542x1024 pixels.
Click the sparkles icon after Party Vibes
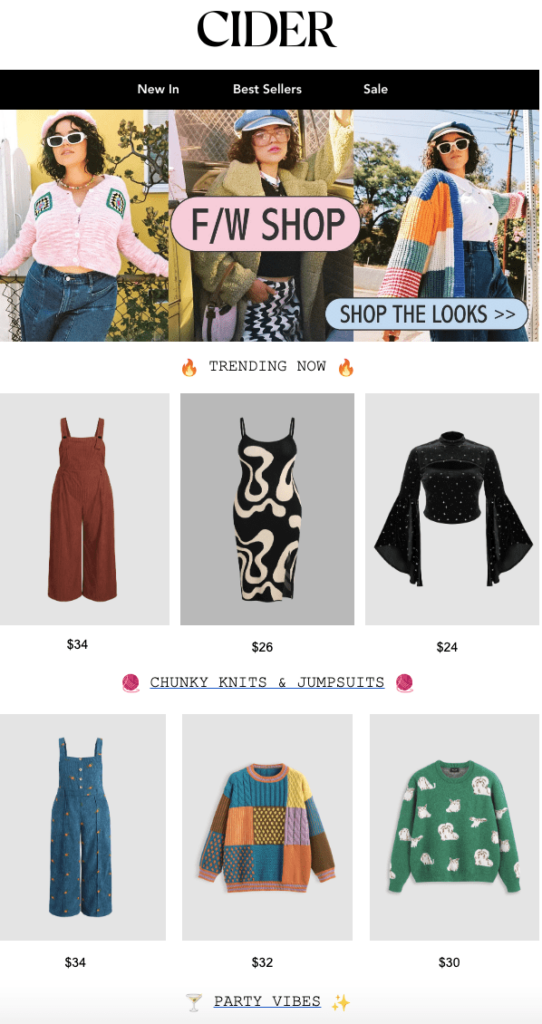coord(341,1002)
